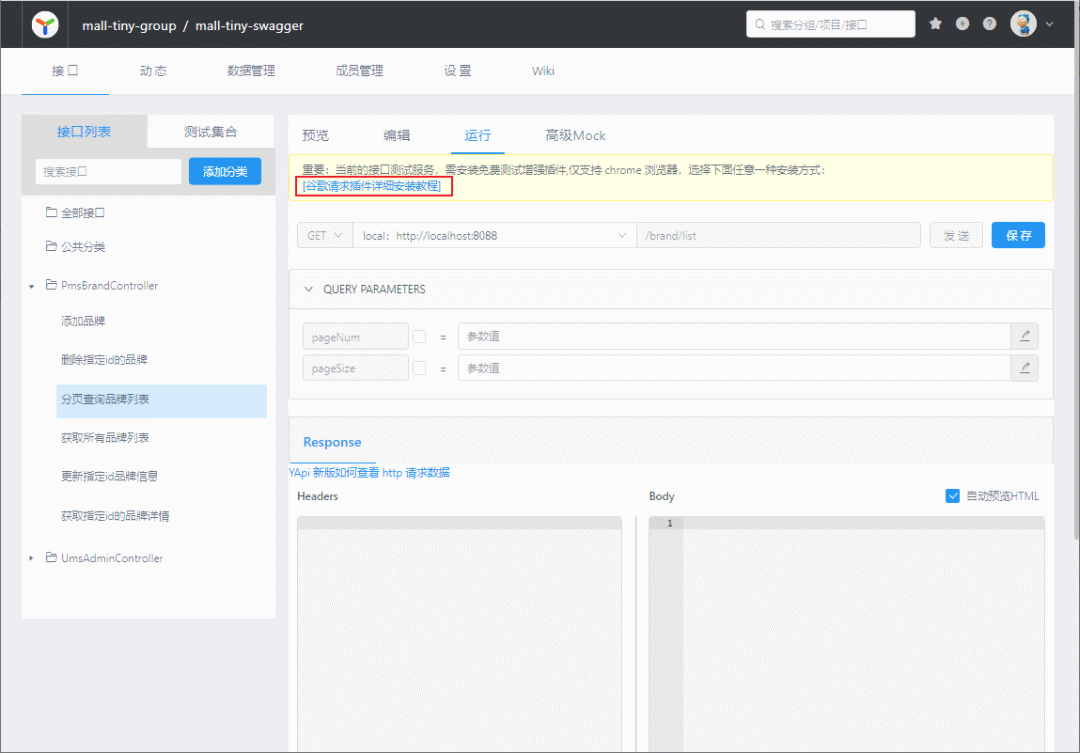Switch to the 接口 top tab
Image resolution: width=1080 pixels, height=753 pixels.
point(65,71)
